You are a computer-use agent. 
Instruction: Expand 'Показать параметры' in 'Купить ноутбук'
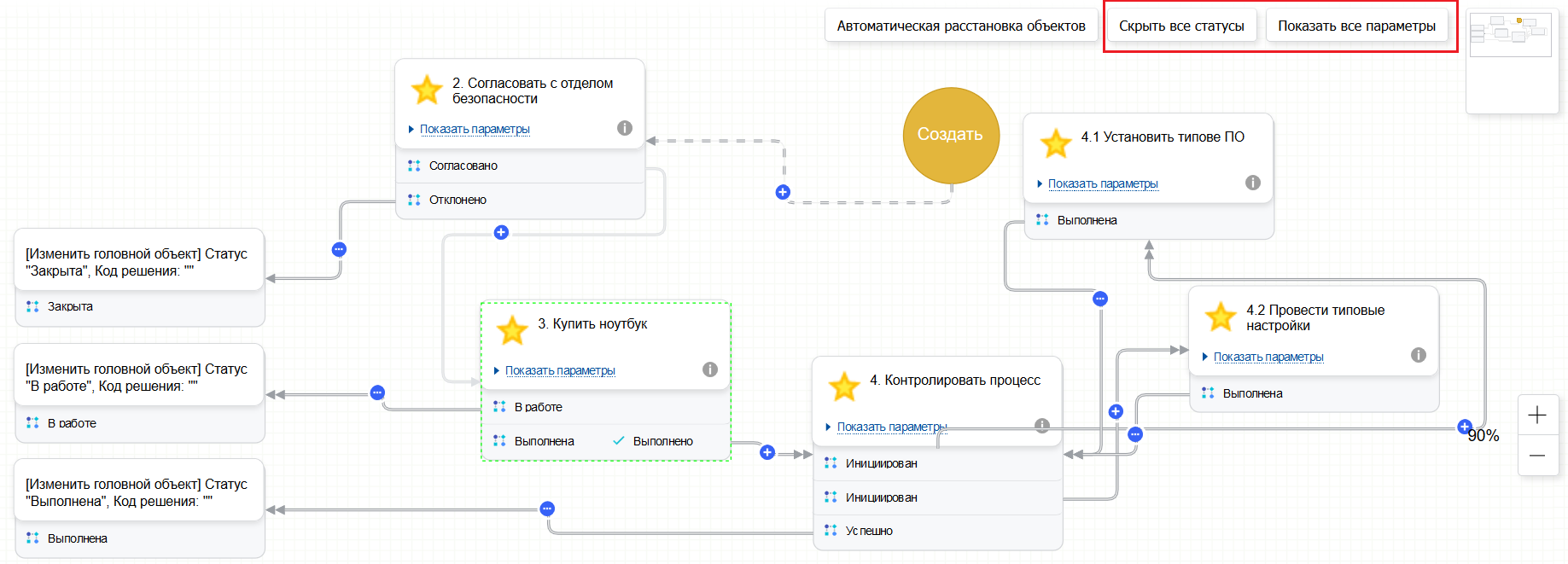coord(559,370)
